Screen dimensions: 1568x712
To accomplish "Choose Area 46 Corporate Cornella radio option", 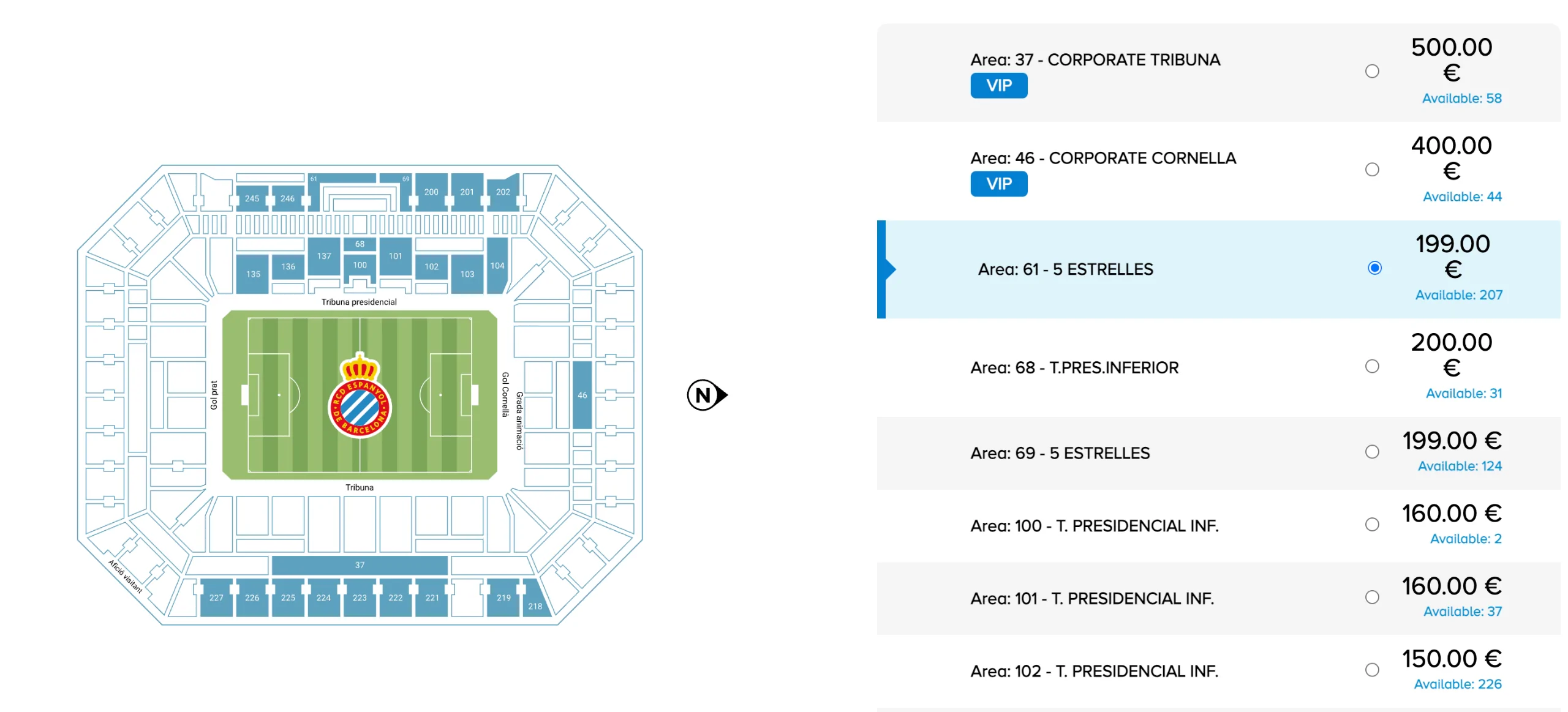I will click(x=1372, y=170).
